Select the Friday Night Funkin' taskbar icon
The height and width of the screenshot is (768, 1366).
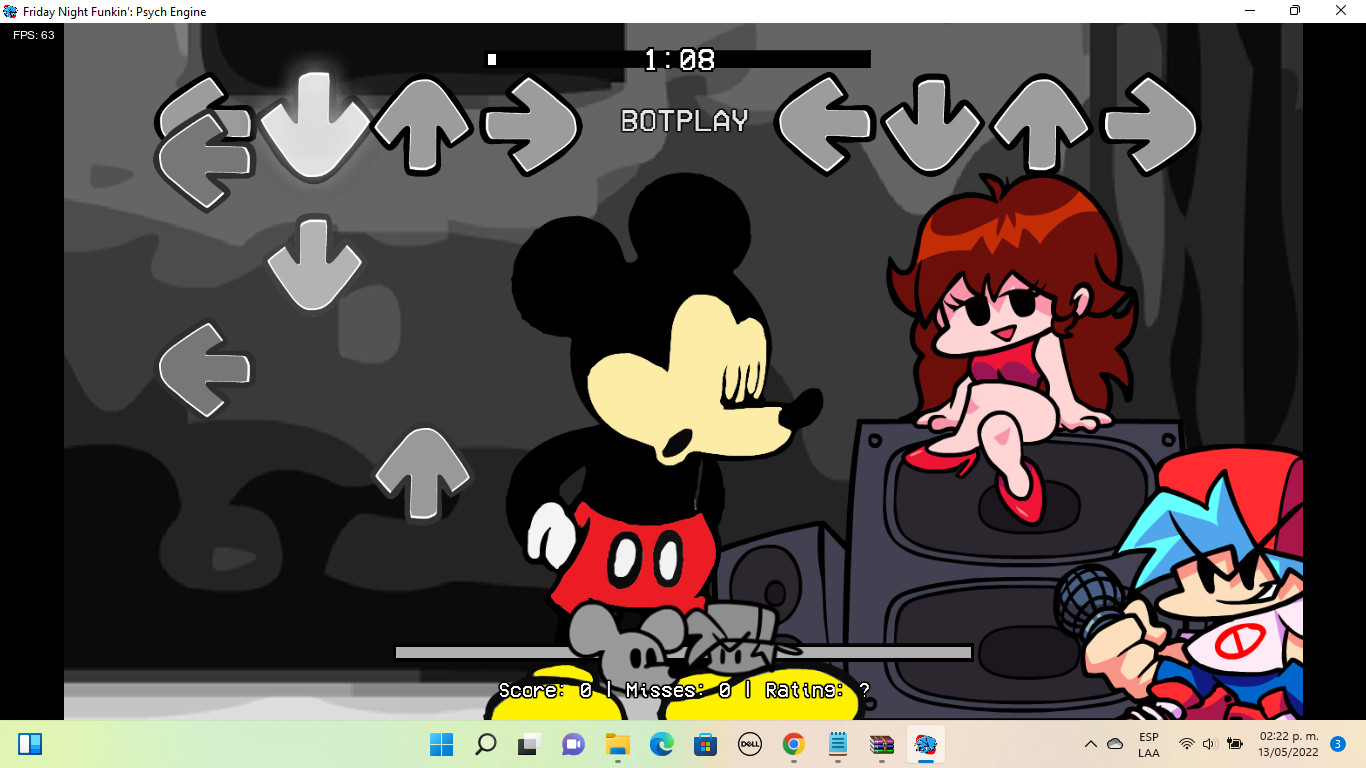tap(925, 744)
